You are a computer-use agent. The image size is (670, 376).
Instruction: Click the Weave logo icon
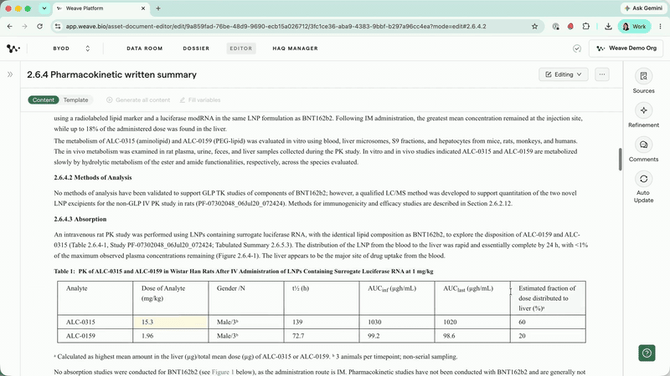13,48
